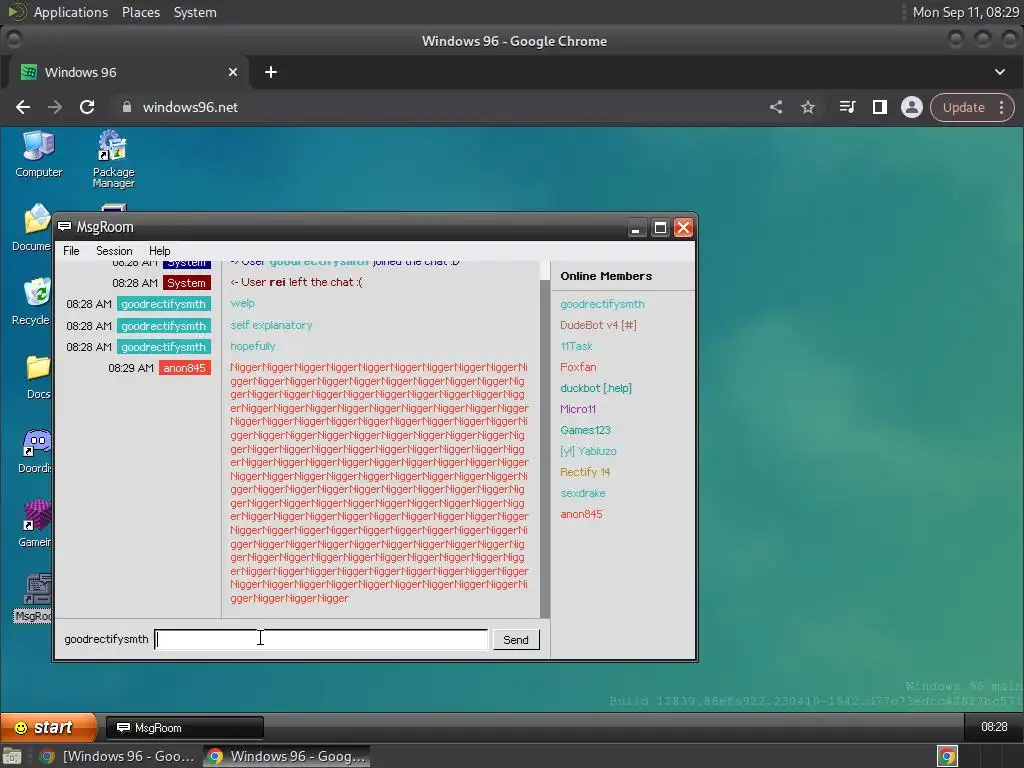Open the Windows 96 start button
Image resolution: width=1024 pixels, height=768 pixels.
click(x=47, y=727)
